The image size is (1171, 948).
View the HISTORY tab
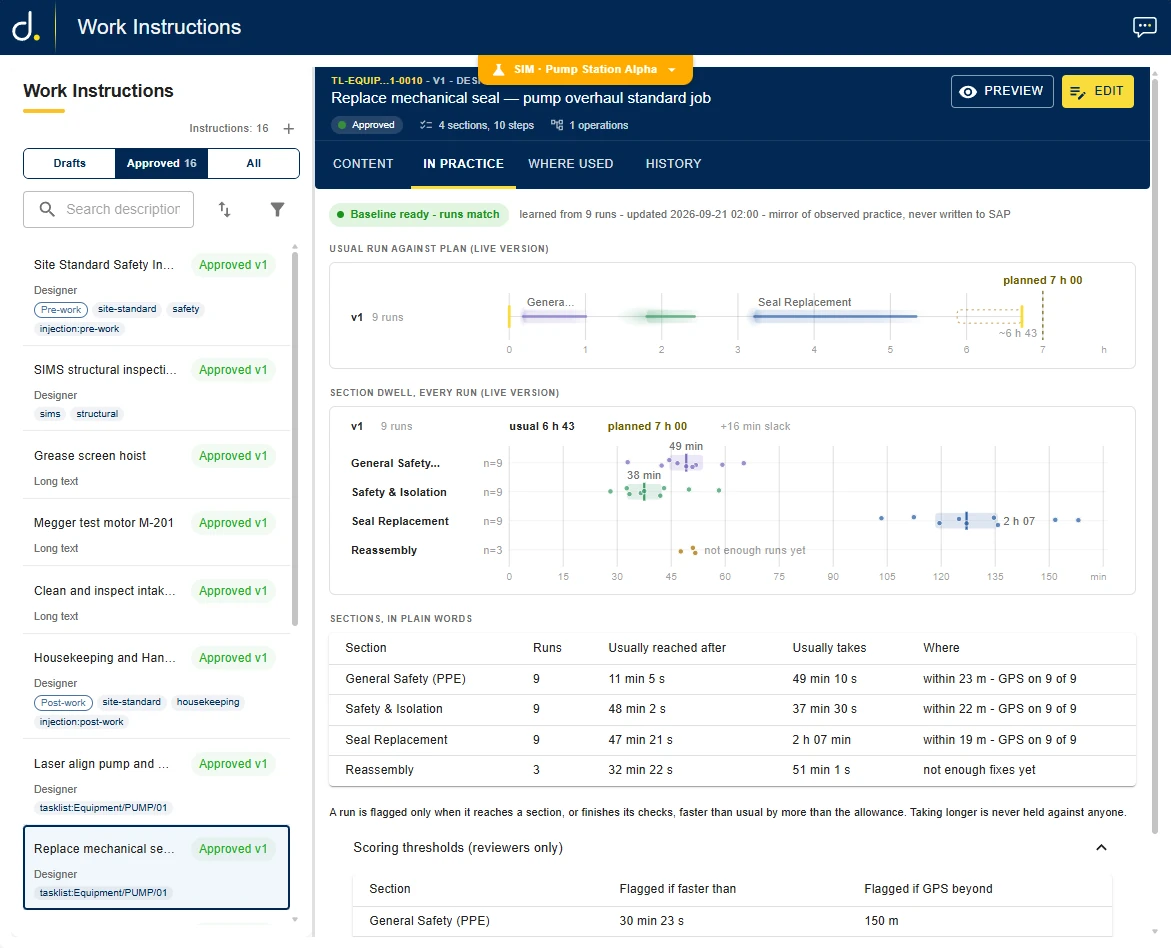point(674,164)
